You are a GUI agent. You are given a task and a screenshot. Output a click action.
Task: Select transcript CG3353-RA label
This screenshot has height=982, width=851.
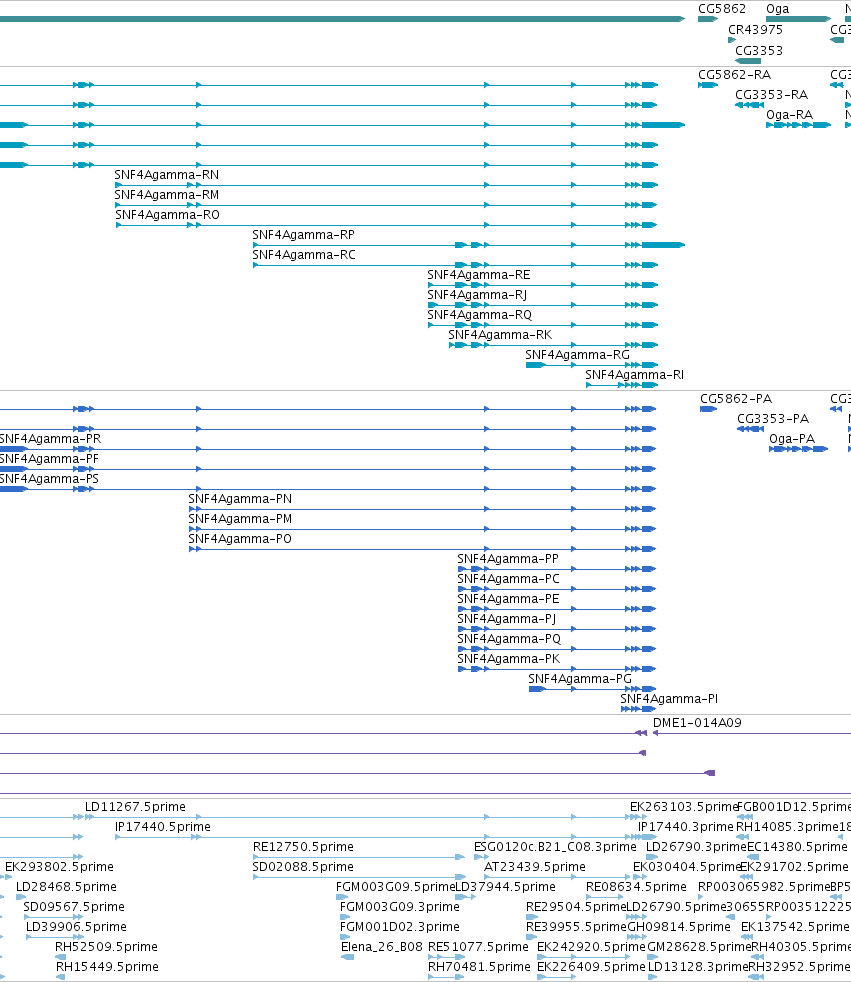[x=771, y=95]
